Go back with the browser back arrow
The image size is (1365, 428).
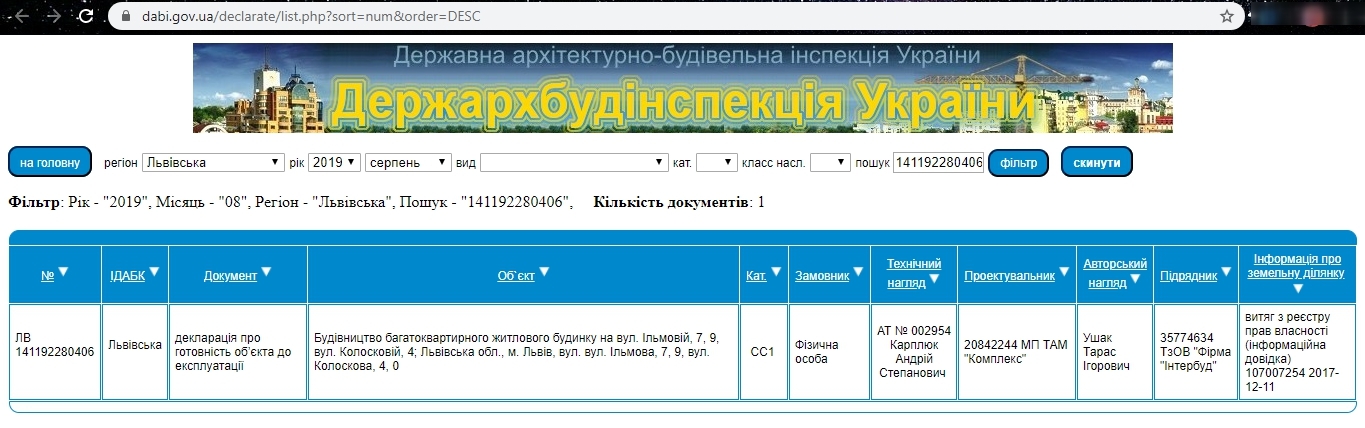click(22, 16)
